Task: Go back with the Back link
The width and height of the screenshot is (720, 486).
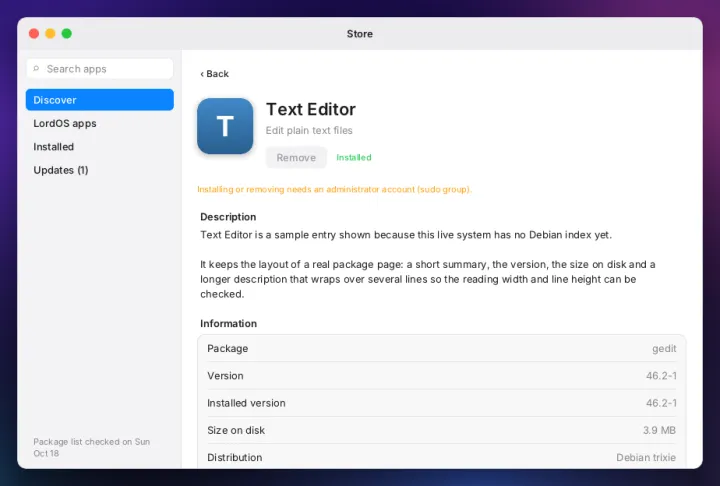Action: [x=214, y=74]
